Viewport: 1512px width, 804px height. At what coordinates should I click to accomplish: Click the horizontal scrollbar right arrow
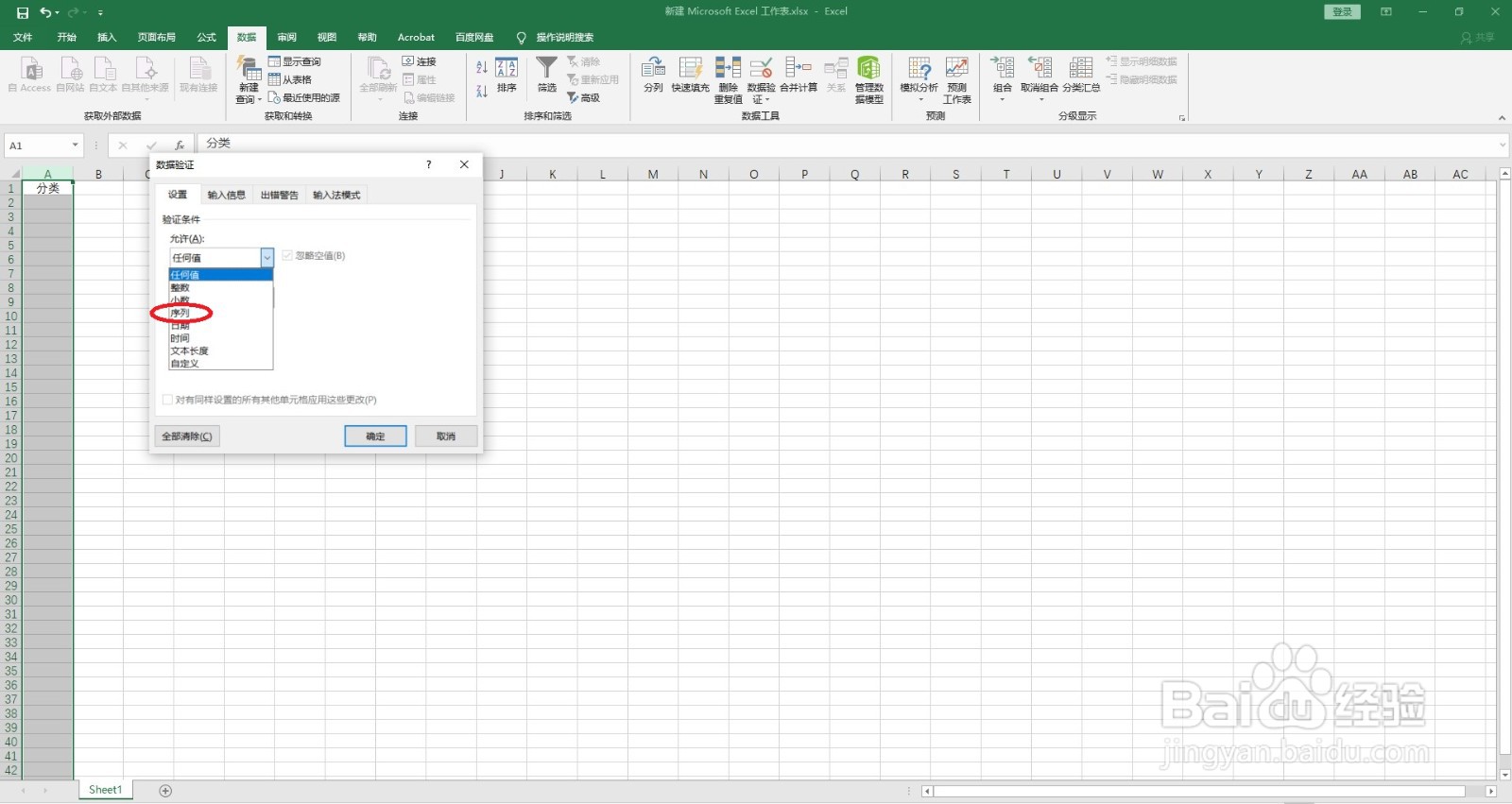[1491, 791]
